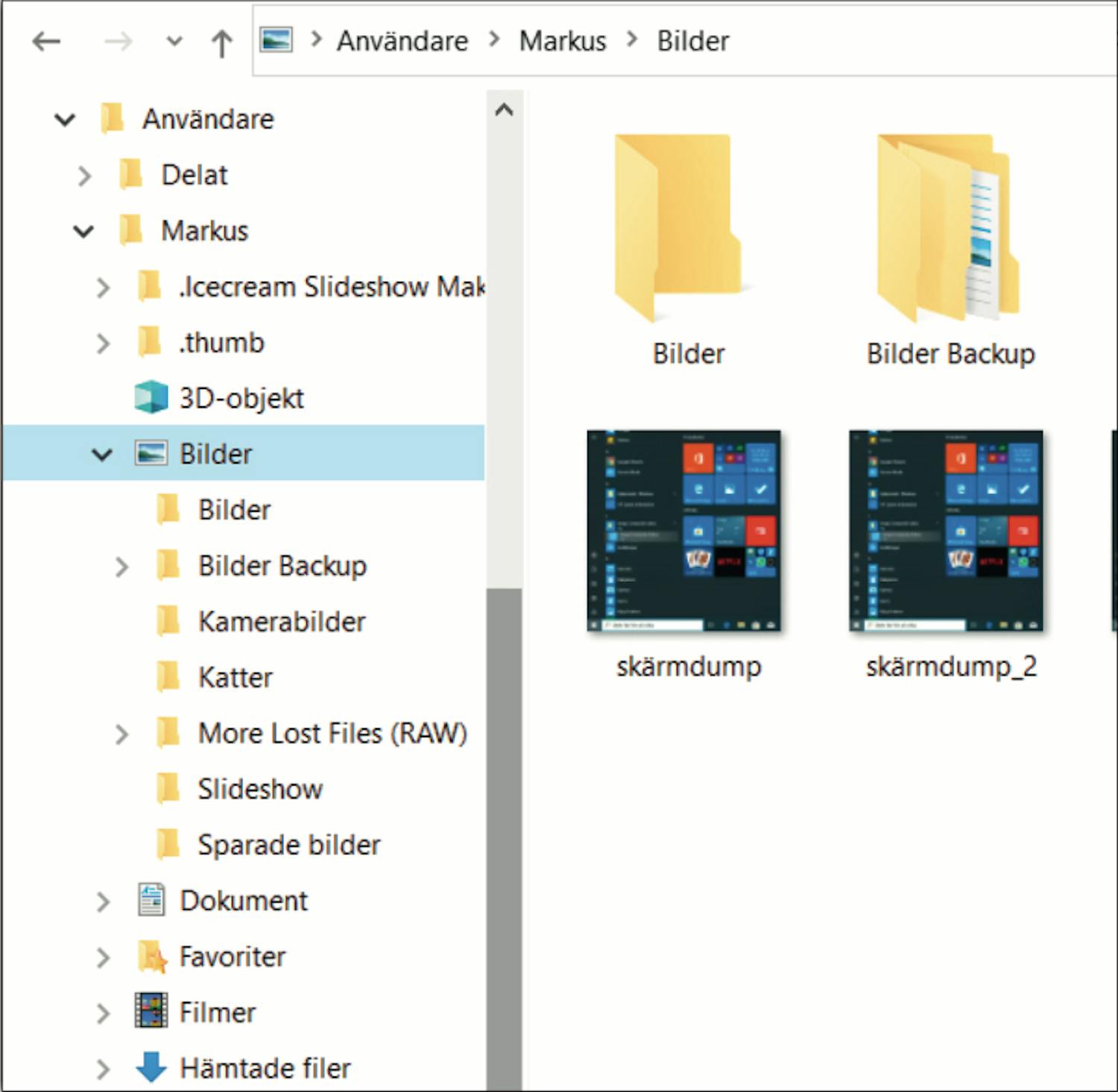
Task: Expand the More Lost Files (RAW) node
Action: pyautogui.click(x=122, y=735)
